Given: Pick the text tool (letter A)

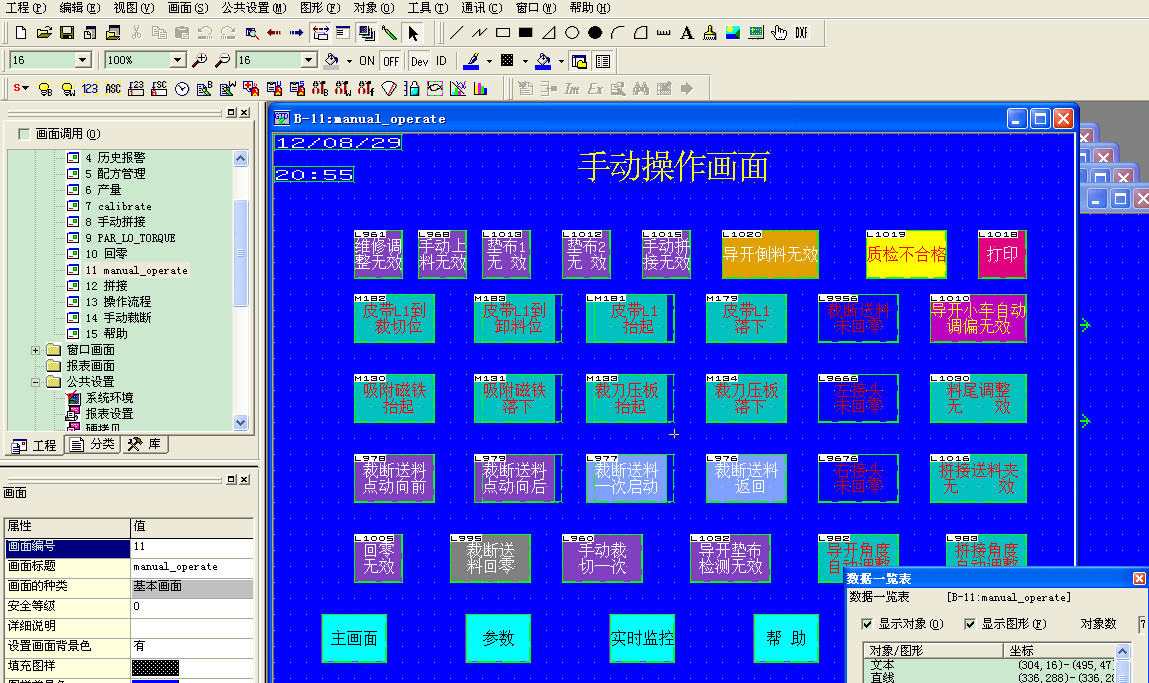Looking at the screenshot, I should 686,33.
